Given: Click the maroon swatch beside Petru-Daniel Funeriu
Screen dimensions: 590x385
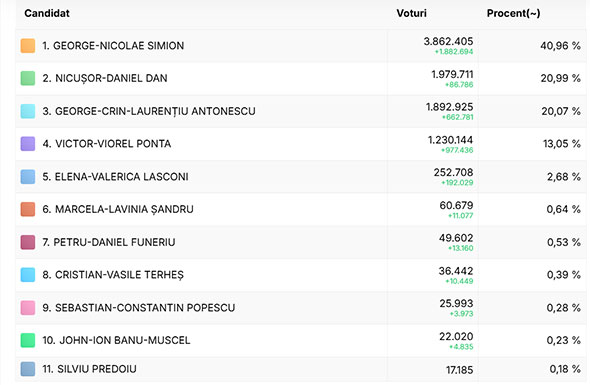Looking at the screenshot, I should 28,242.
